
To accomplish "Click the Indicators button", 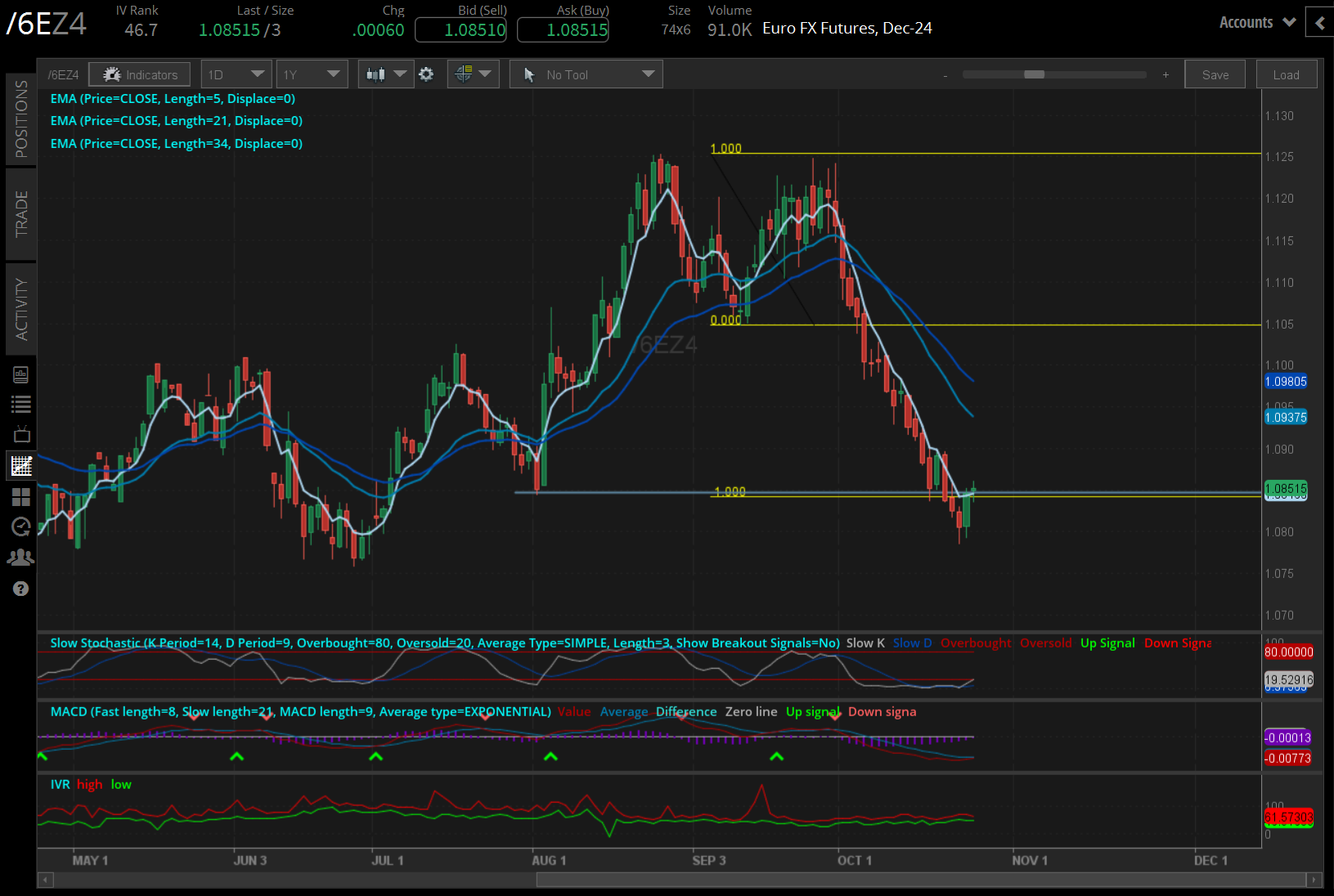I will pos(140,74).
